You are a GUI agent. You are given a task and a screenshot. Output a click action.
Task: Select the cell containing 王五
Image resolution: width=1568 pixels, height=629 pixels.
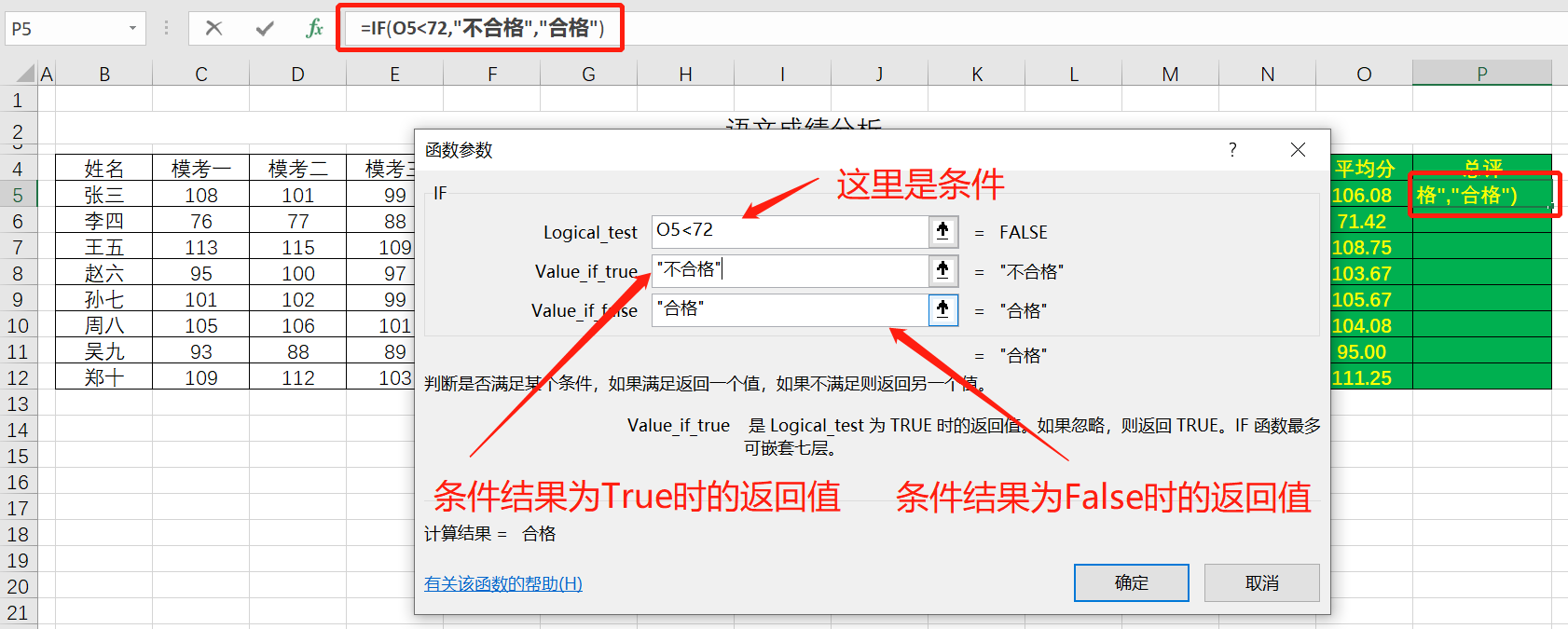tap(104, 247)
